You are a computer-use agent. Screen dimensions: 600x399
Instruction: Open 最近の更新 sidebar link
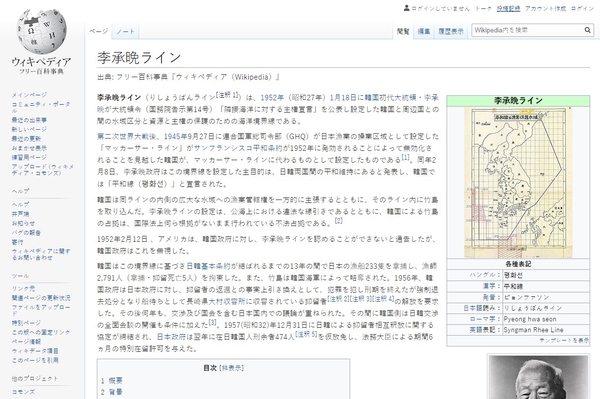click(x=26, y=138)
